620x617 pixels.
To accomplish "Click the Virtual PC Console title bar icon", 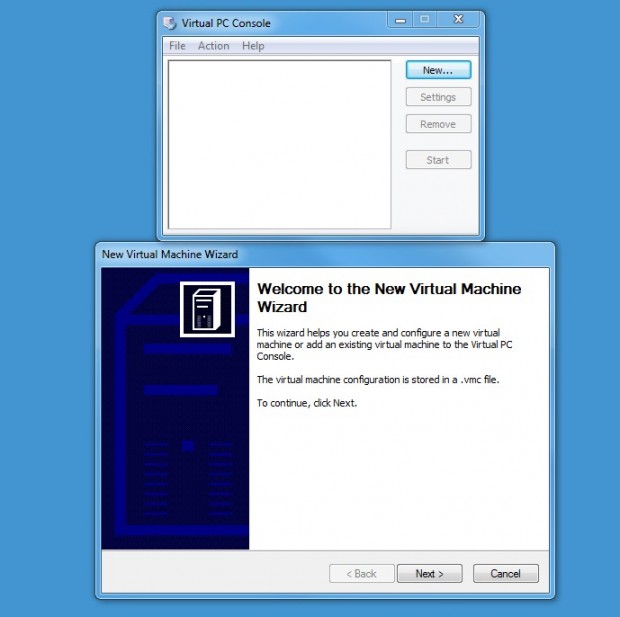I will click(x=170, y=23).
